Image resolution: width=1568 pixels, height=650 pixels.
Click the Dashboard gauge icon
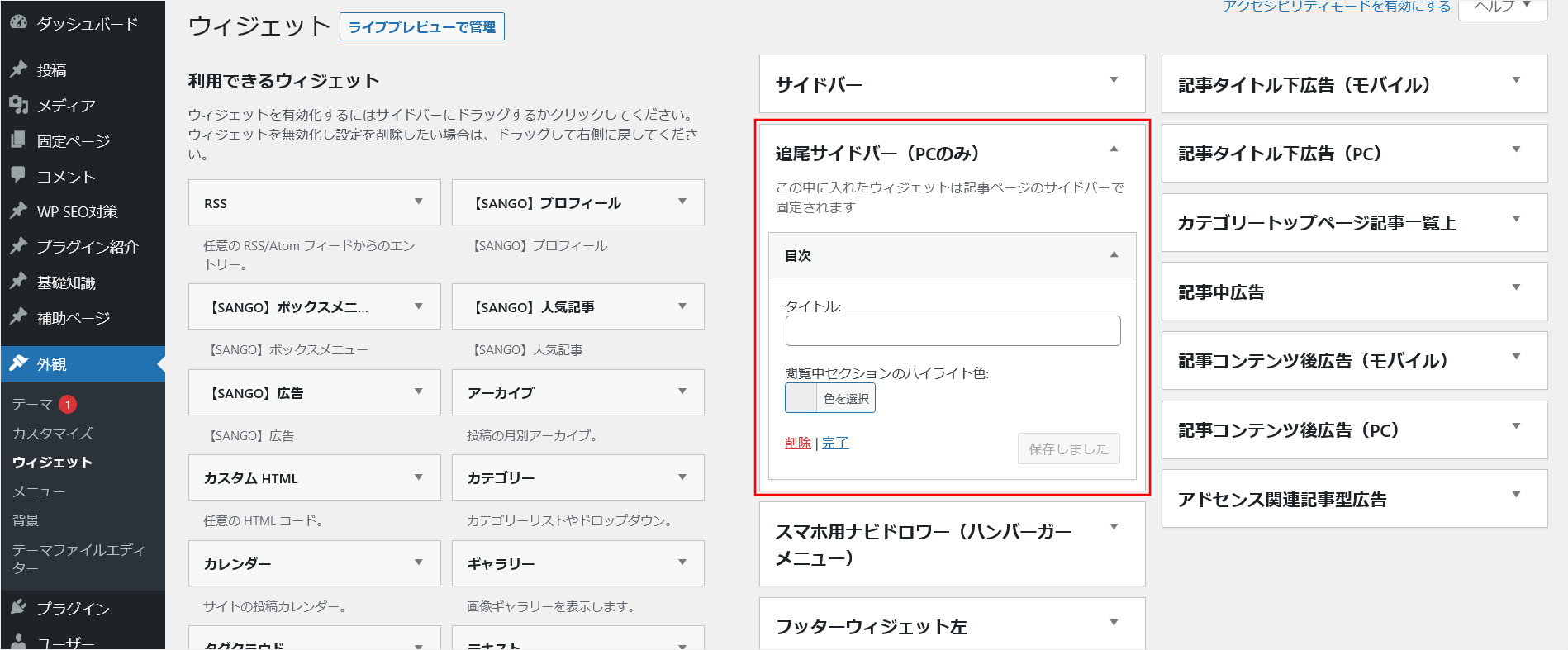[18, 23]
